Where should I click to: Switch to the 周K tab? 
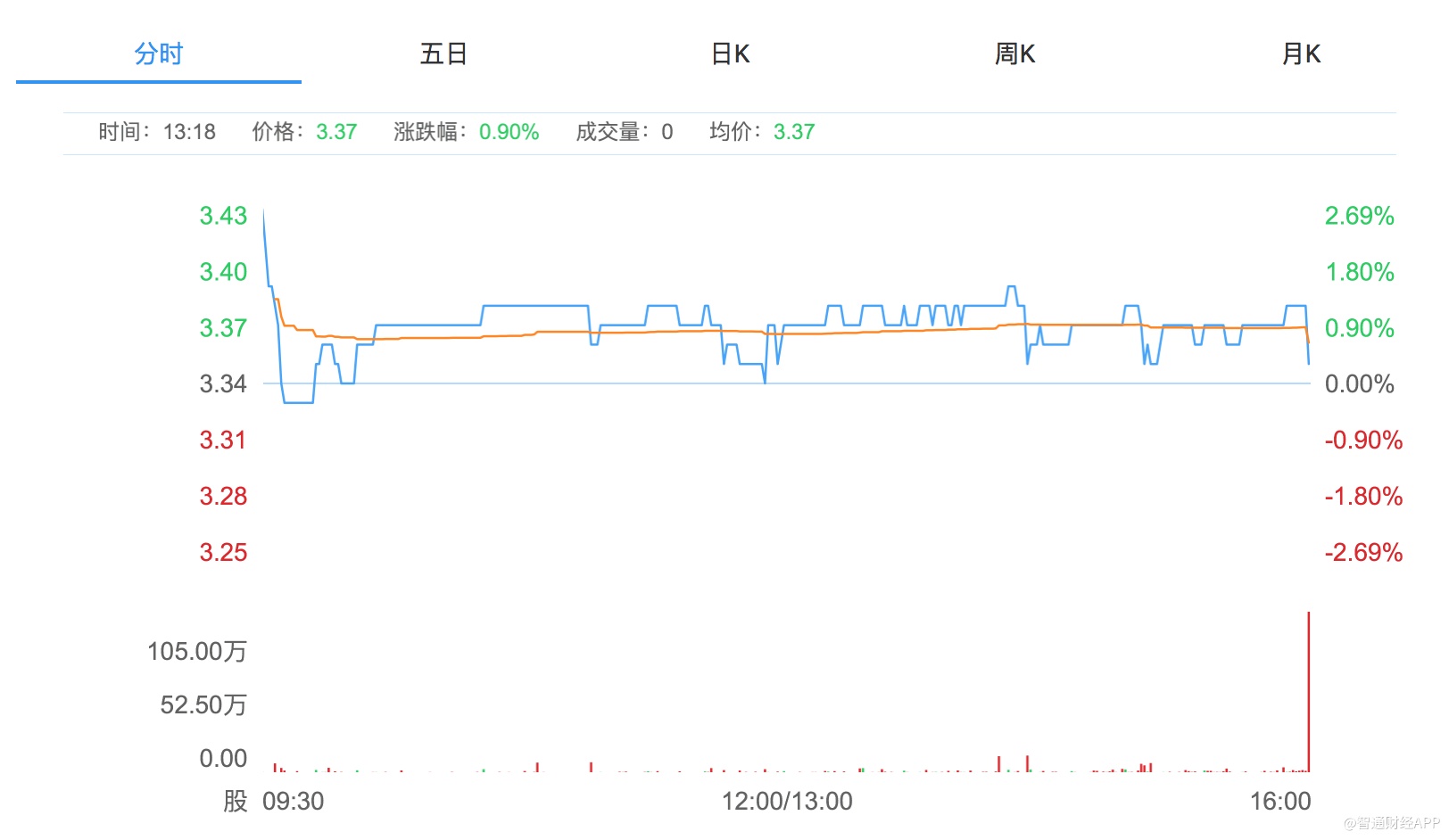[x=1014, y=54]
